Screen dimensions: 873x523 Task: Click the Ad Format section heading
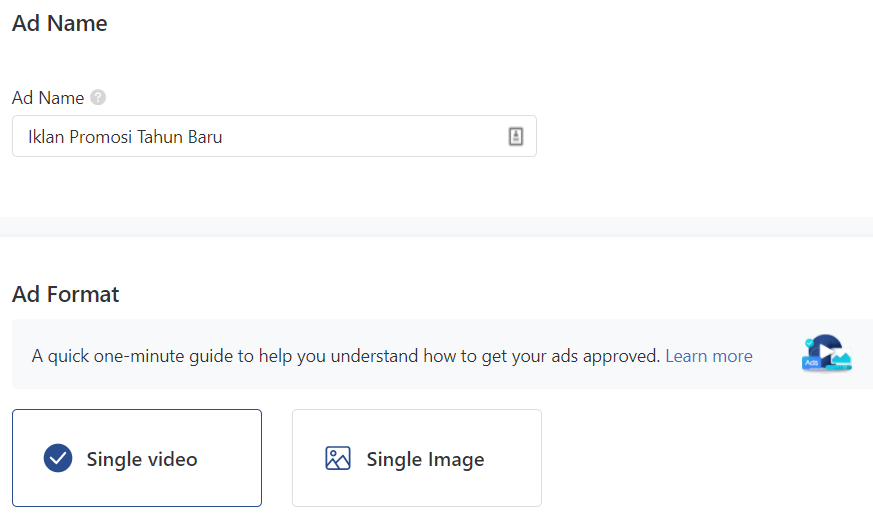[x=66, y=294]
